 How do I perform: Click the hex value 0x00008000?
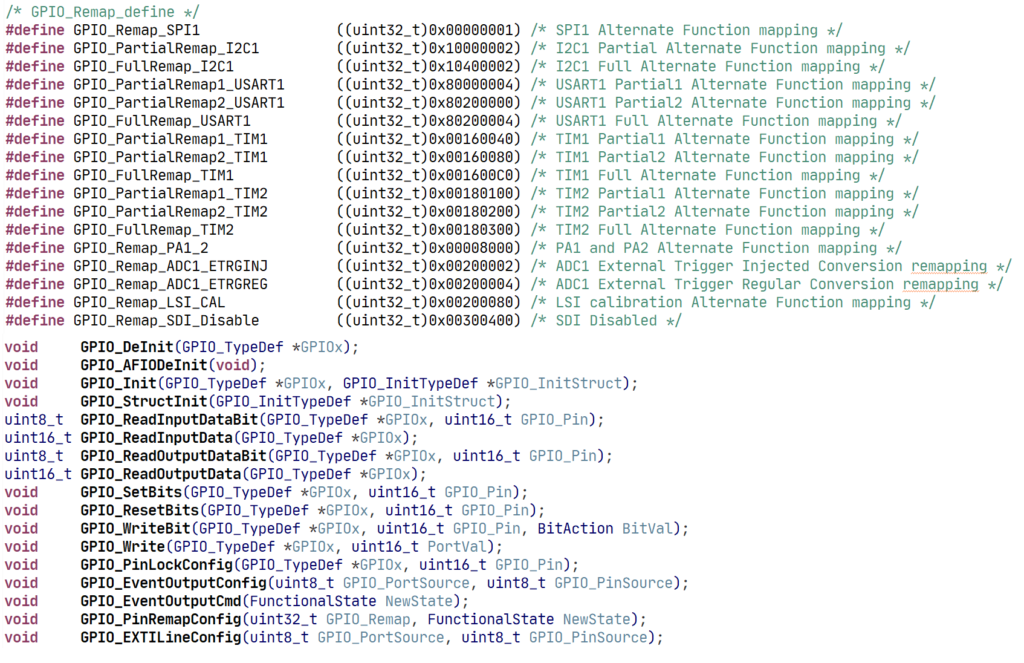471,249
